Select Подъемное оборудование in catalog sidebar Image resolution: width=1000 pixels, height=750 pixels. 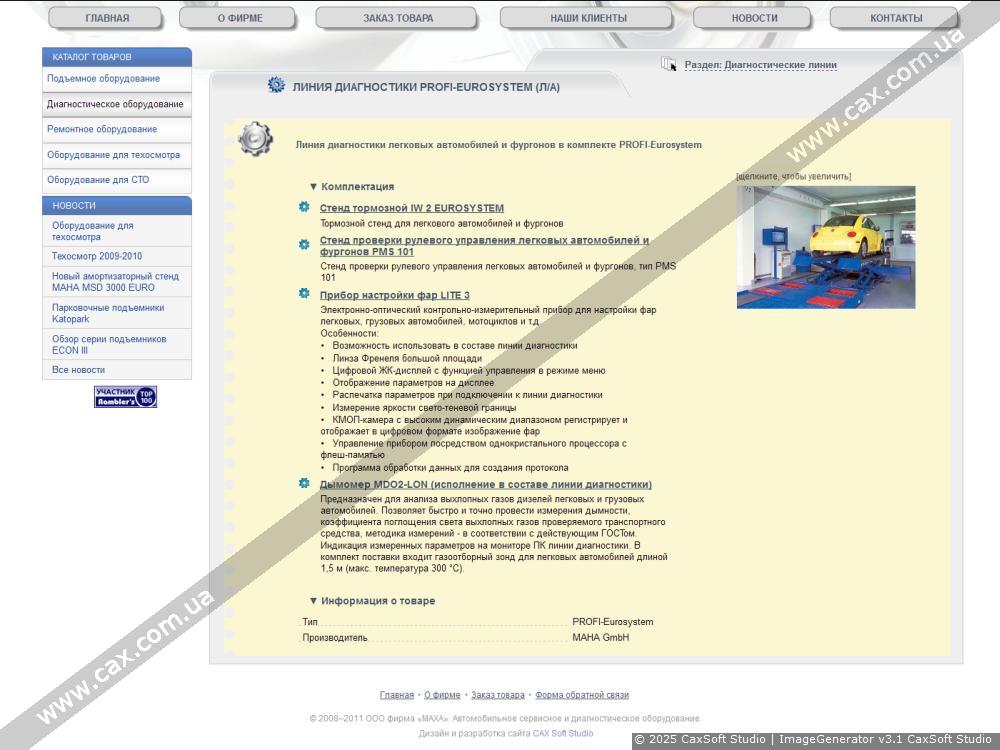coord(103,79)
